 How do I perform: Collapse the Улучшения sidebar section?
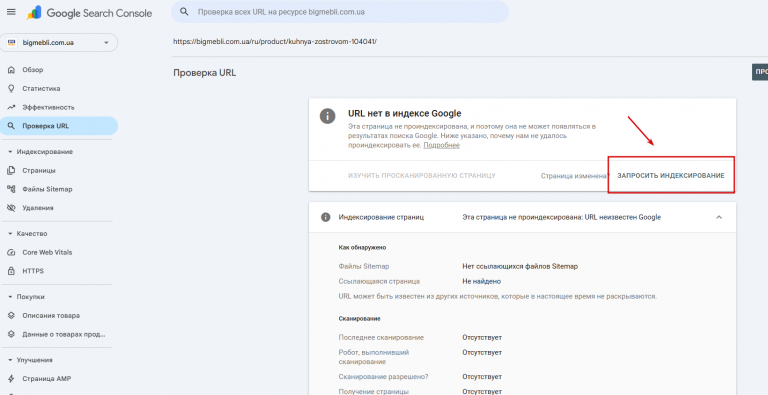pyautogui.click(x=10, y=360)
